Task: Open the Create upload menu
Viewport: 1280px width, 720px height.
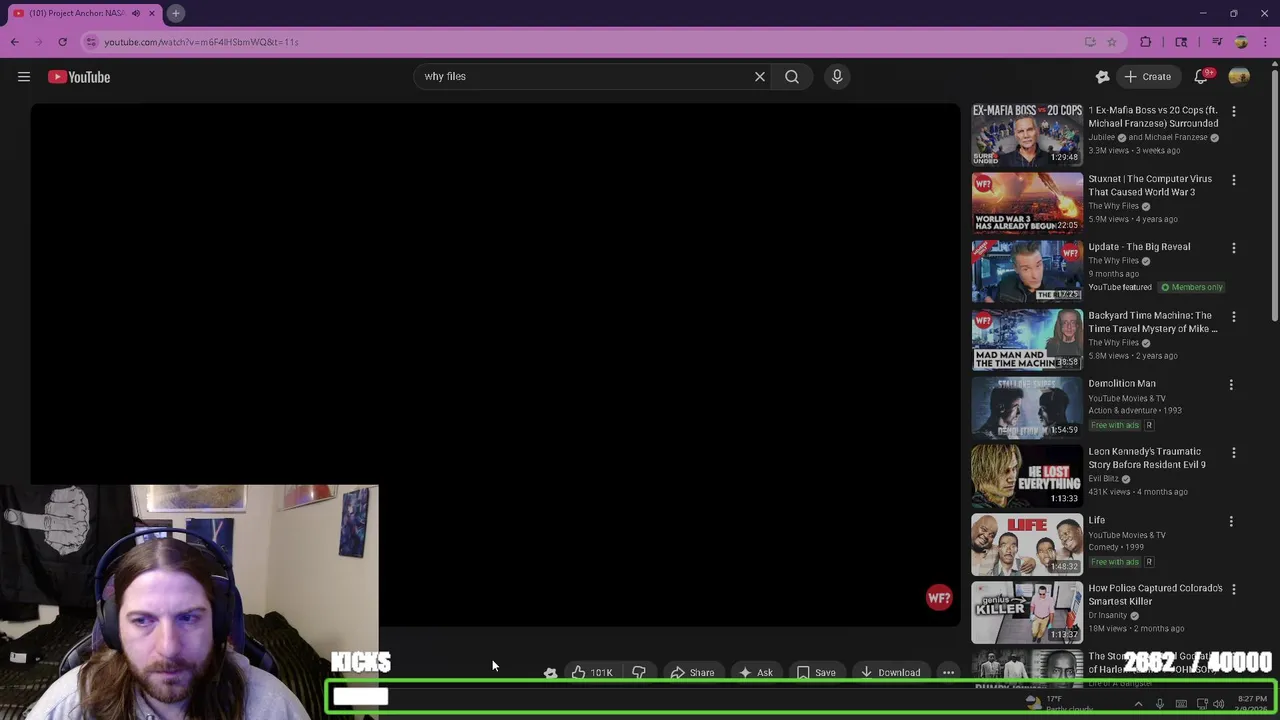Action: click(1147, 77)
